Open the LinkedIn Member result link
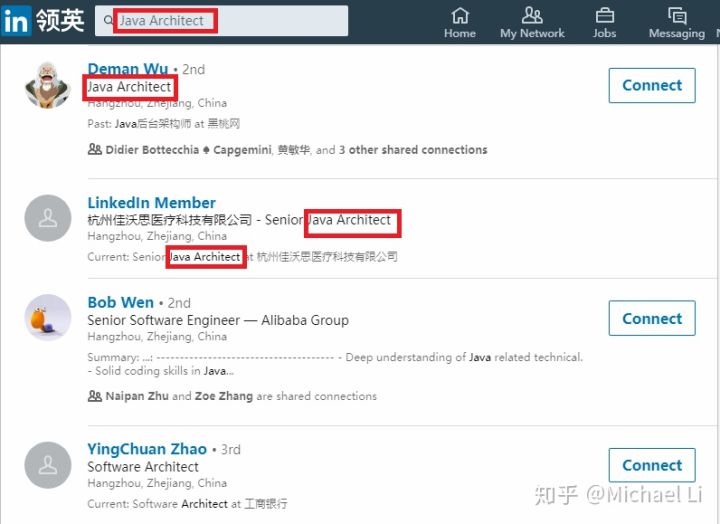Image resolution: width=720 pixels, height=524 pixels. (x=152, y=203)
